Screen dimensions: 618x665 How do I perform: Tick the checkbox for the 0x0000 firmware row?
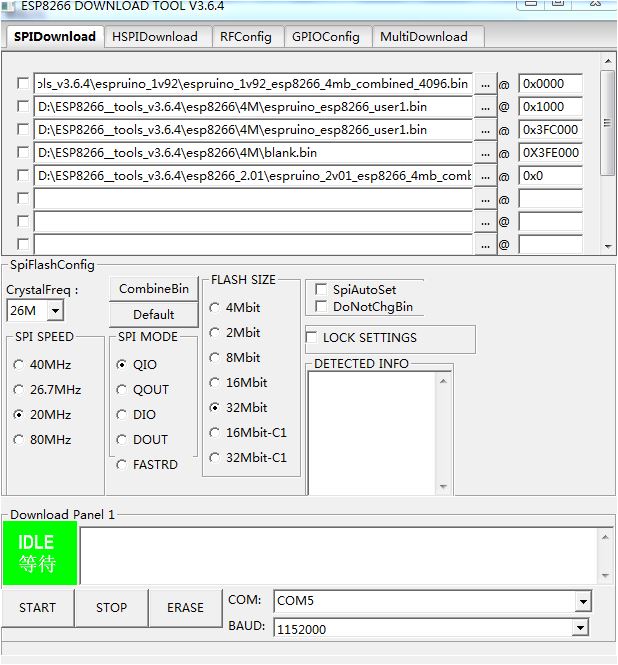tap(23, 83)
